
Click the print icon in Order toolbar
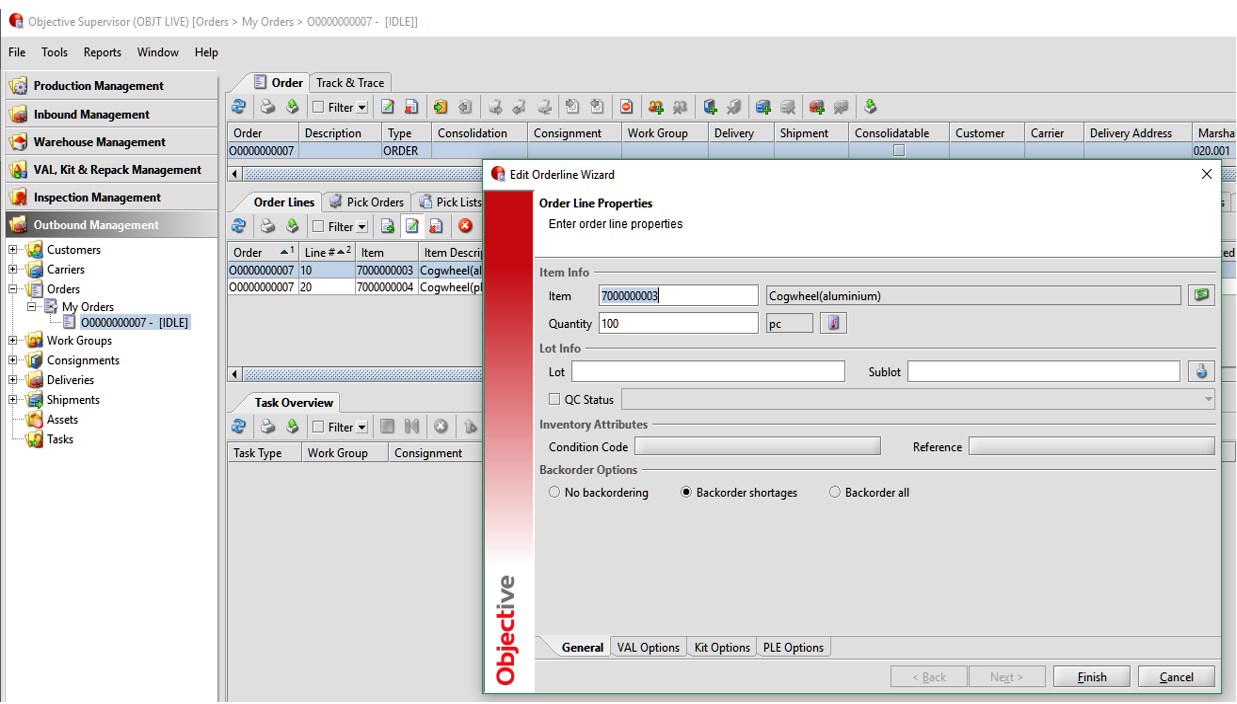(x=267, y=107)
